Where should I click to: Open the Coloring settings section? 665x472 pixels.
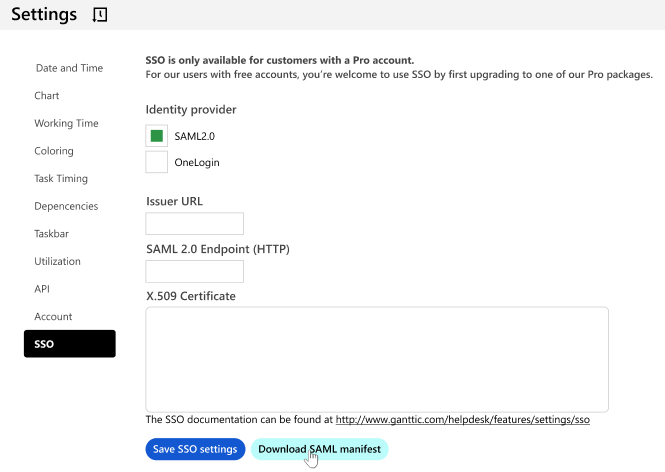54,151
